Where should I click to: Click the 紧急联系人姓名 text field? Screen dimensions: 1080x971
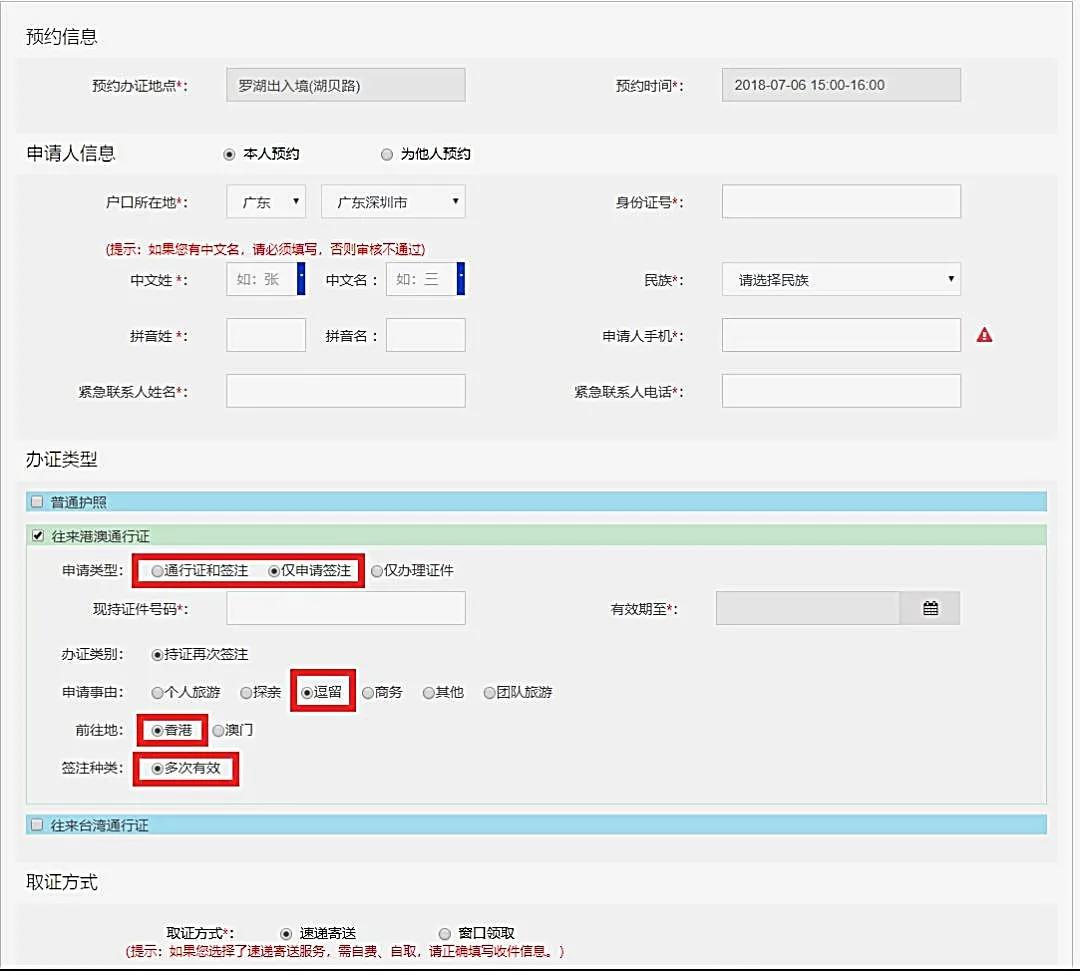[x=345, y=391]
